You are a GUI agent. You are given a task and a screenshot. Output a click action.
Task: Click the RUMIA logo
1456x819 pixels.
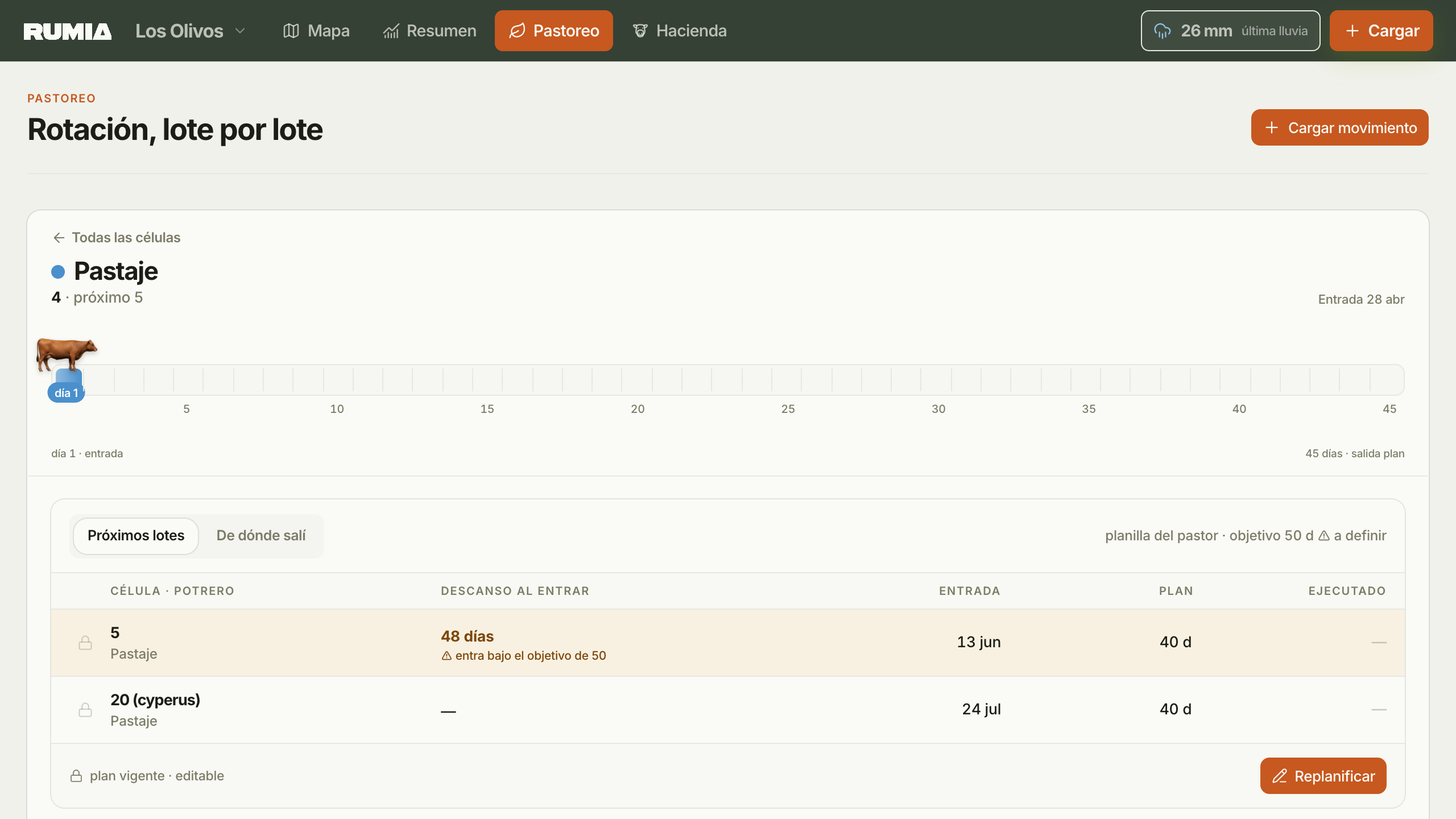coord(68,31)
